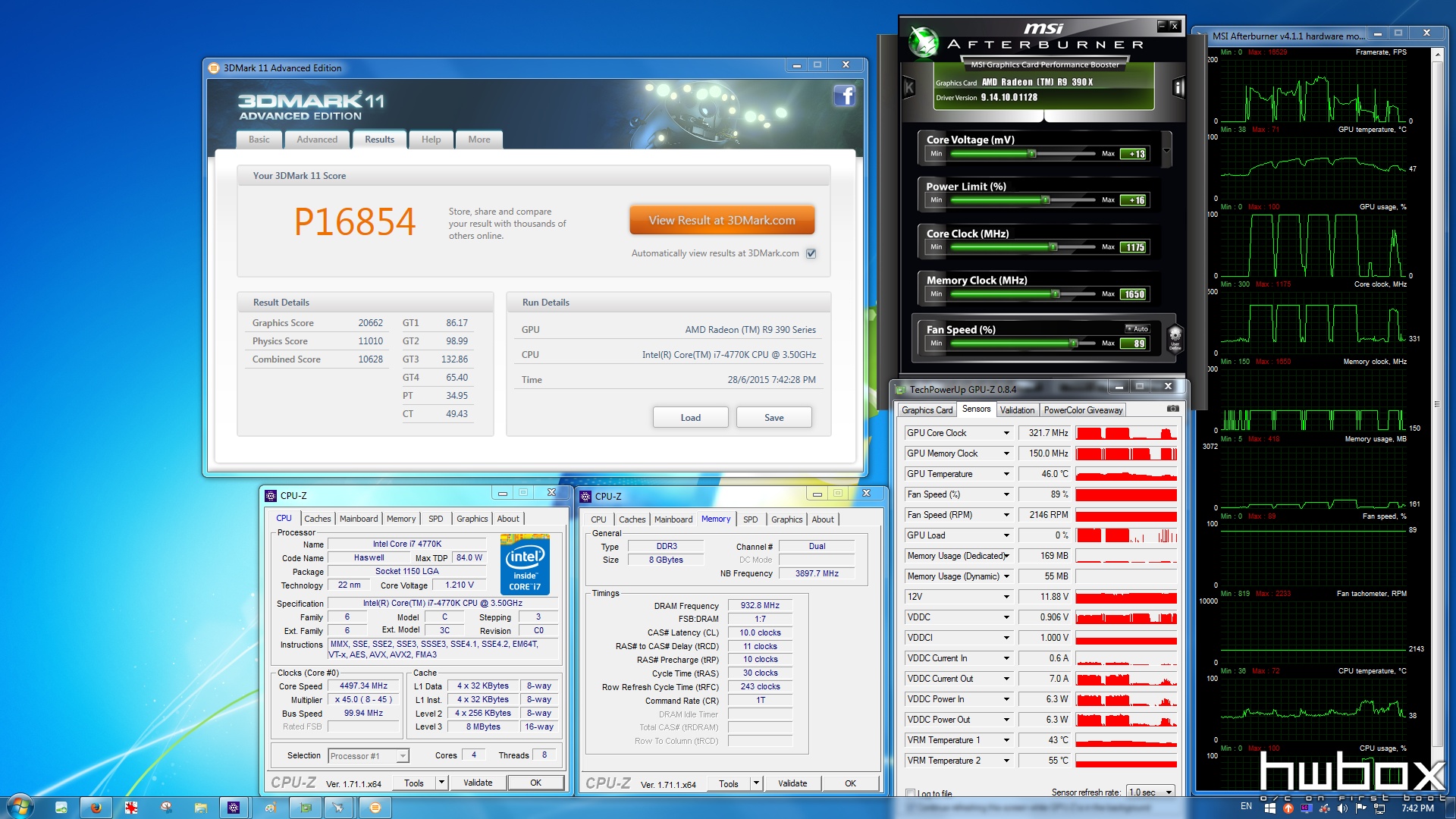Image resolution: width=1456 pixels, height=819 pixels.
Task: Click the CPU-Z purple chip taskbar icon
Action: click(x=234, y=808)
